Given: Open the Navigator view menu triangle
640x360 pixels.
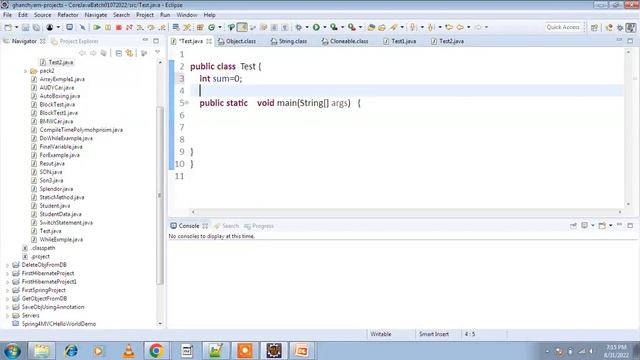Looking at the screenshot, I should [x=157, y=52].
